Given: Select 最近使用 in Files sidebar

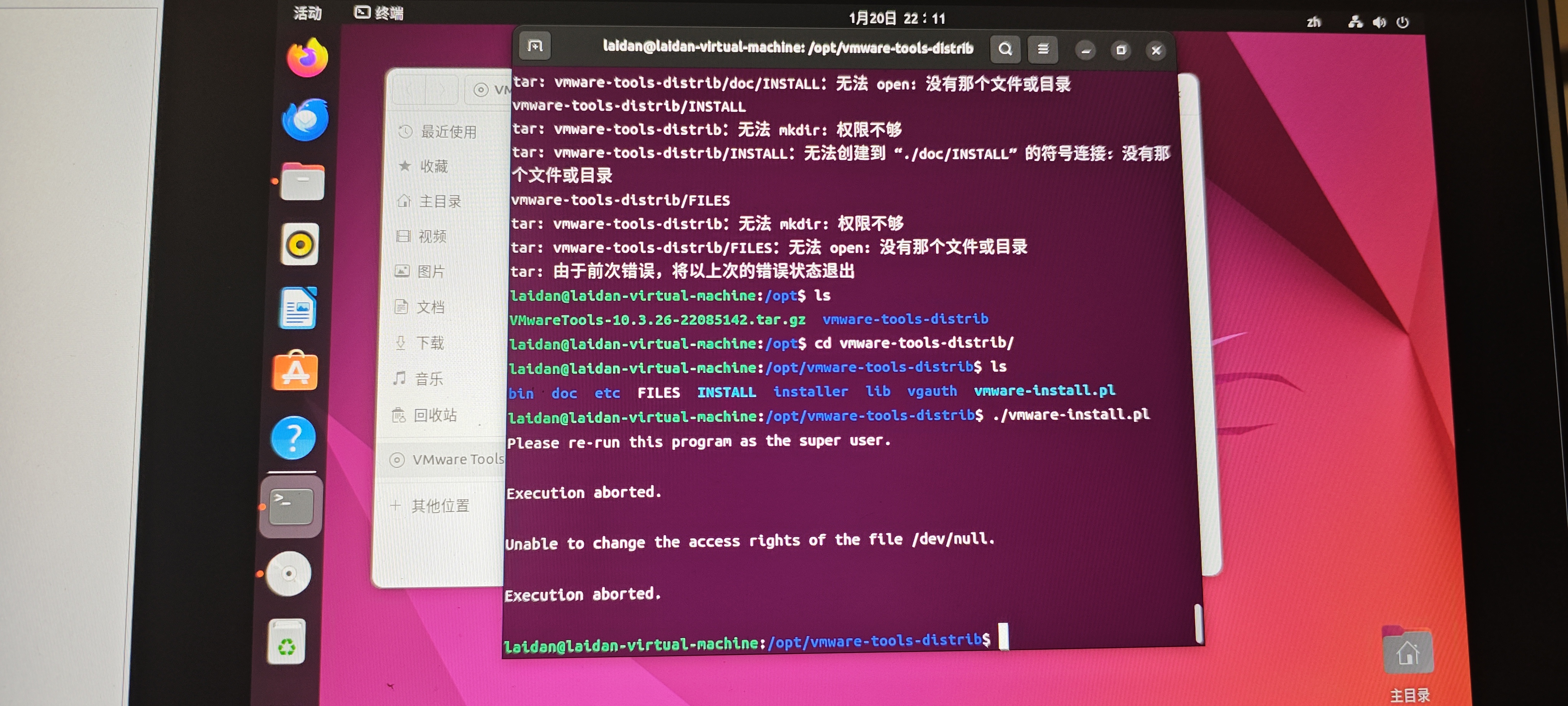Looking at the screenshot, I should pos(448,131).
